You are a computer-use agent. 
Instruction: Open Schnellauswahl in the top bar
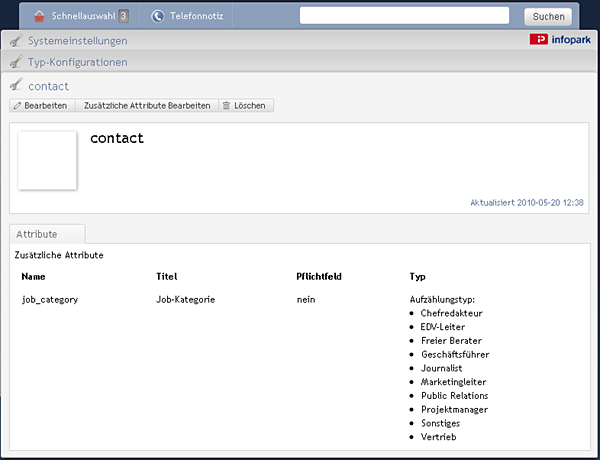click(x=83, y=16)
